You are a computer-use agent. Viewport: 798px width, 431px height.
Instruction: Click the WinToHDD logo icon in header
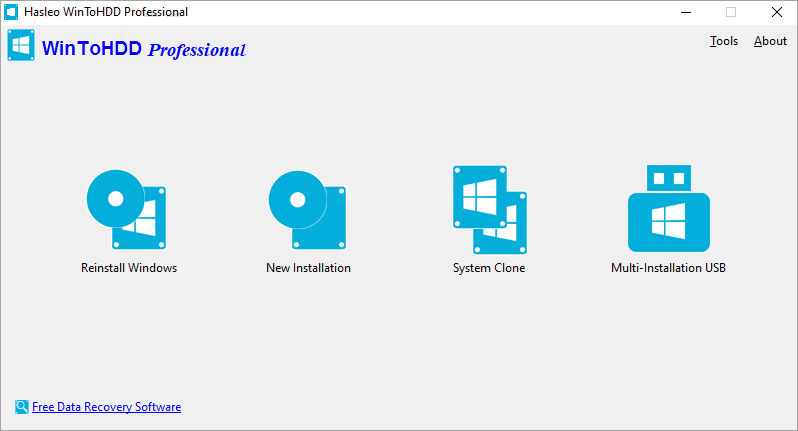[22, 47]
